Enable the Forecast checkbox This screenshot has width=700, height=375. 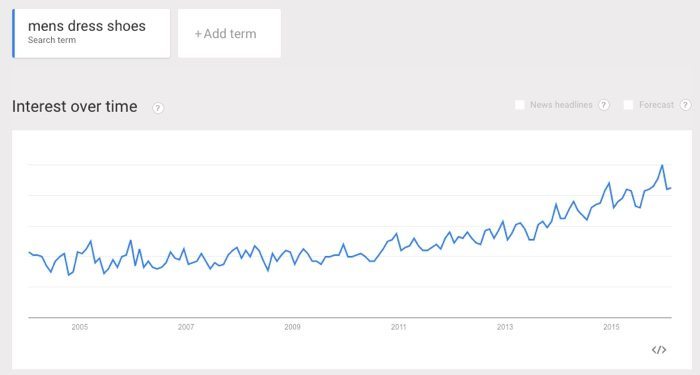point(629,105)
